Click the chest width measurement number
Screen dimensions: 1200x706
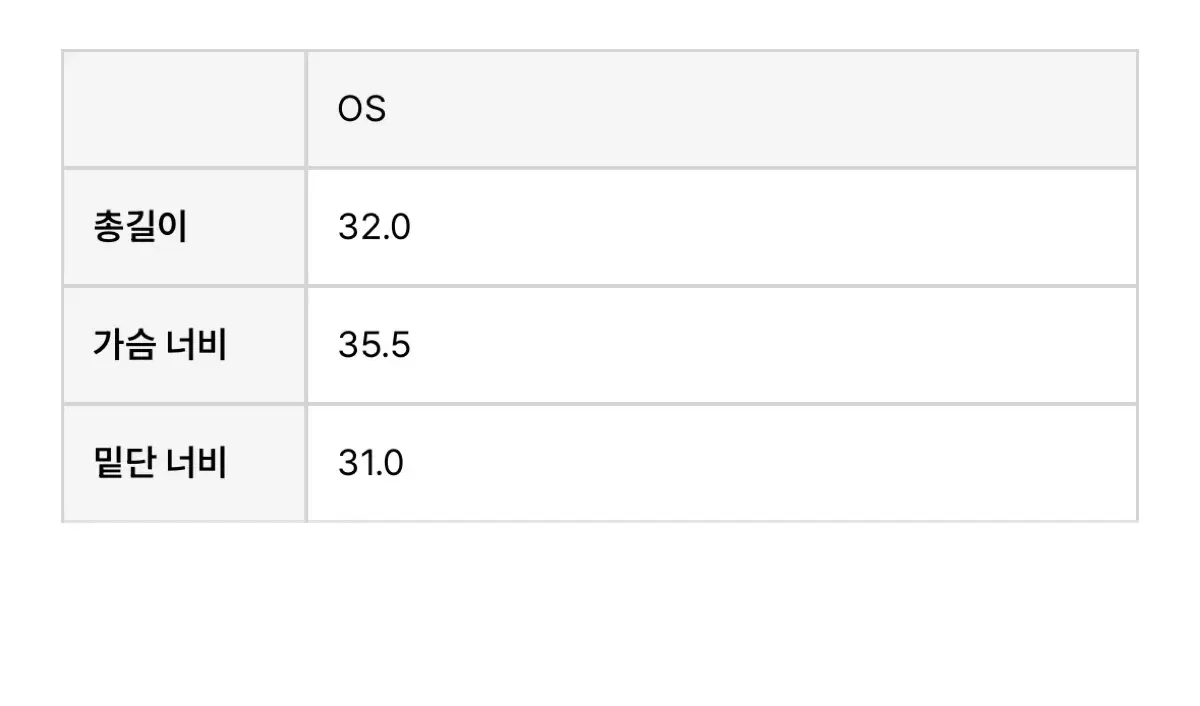point(374,346)
